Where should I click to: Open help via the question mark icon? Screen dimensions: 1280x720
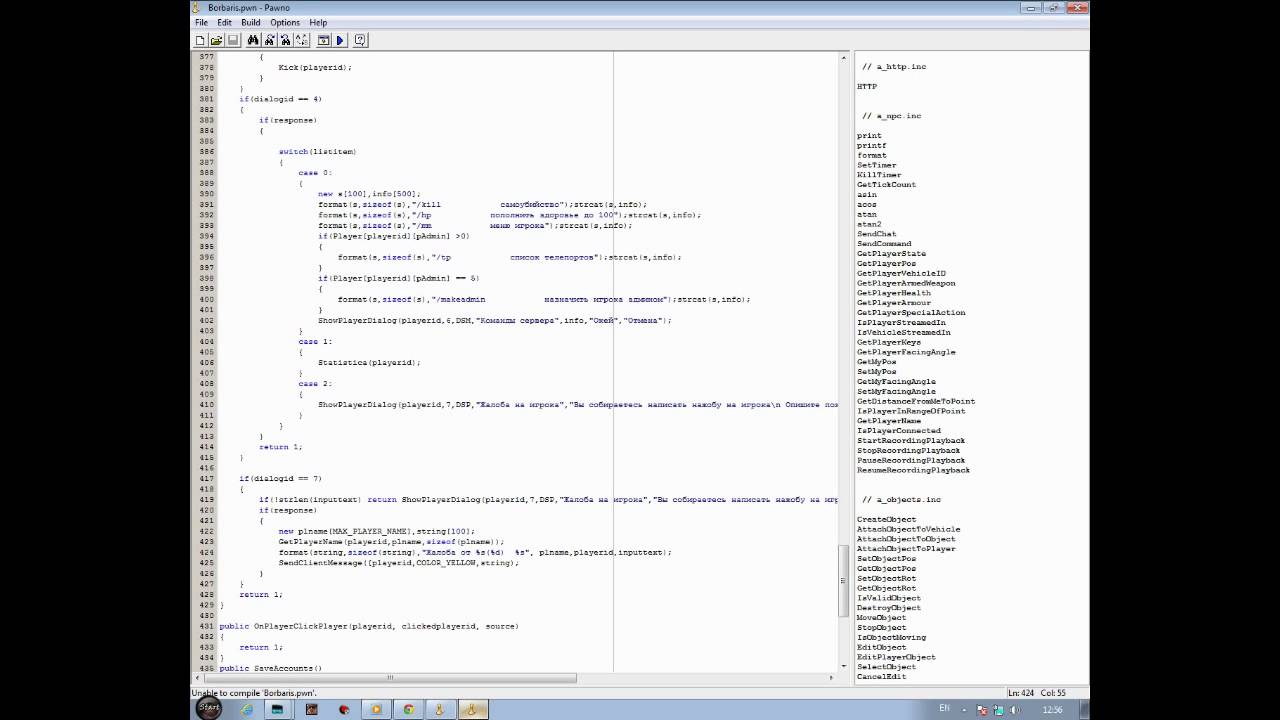[x=360, y=40]
